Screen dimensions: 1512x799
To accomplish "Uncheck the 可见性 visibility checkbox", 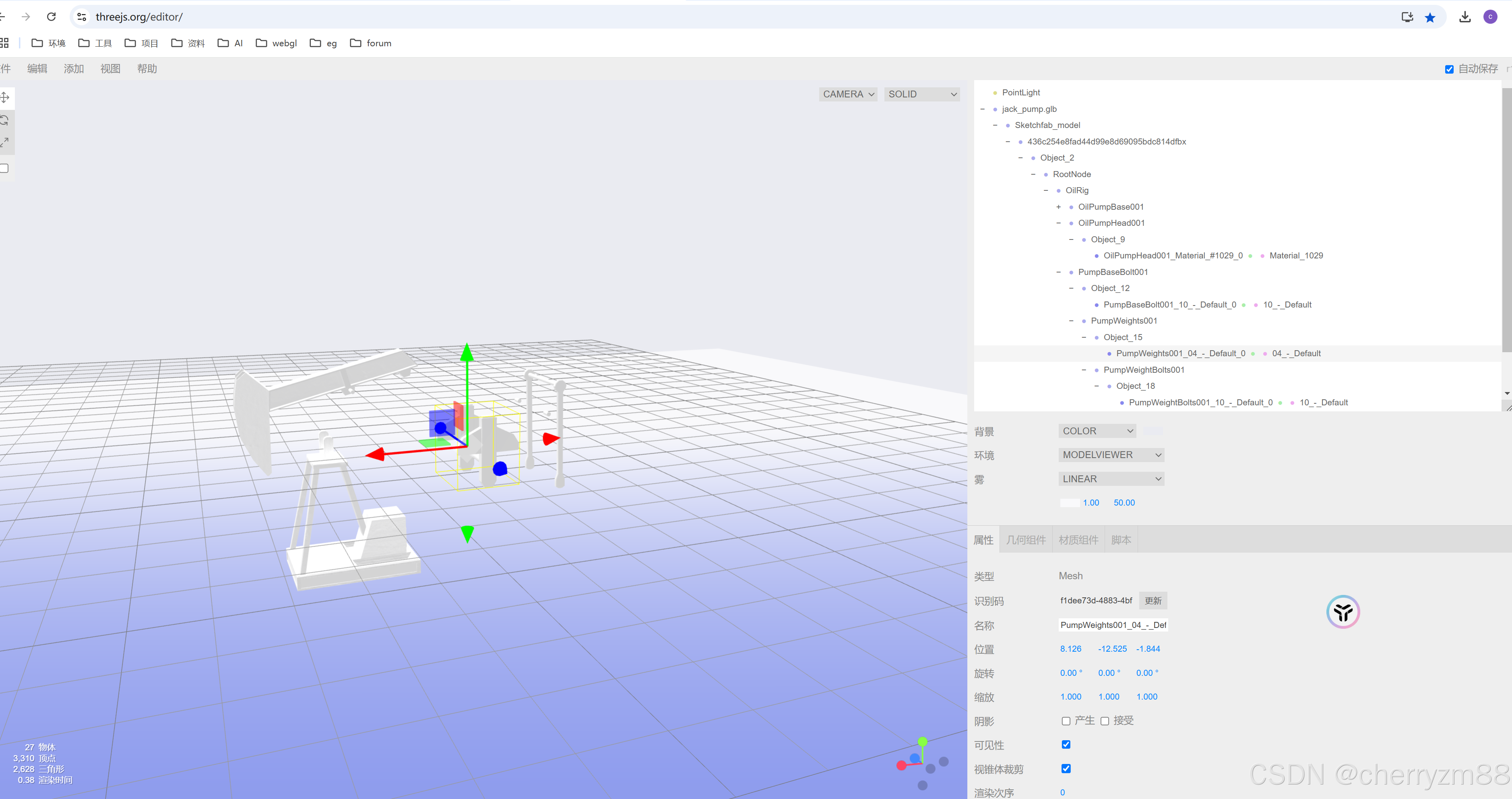I will click(1066, 744).
